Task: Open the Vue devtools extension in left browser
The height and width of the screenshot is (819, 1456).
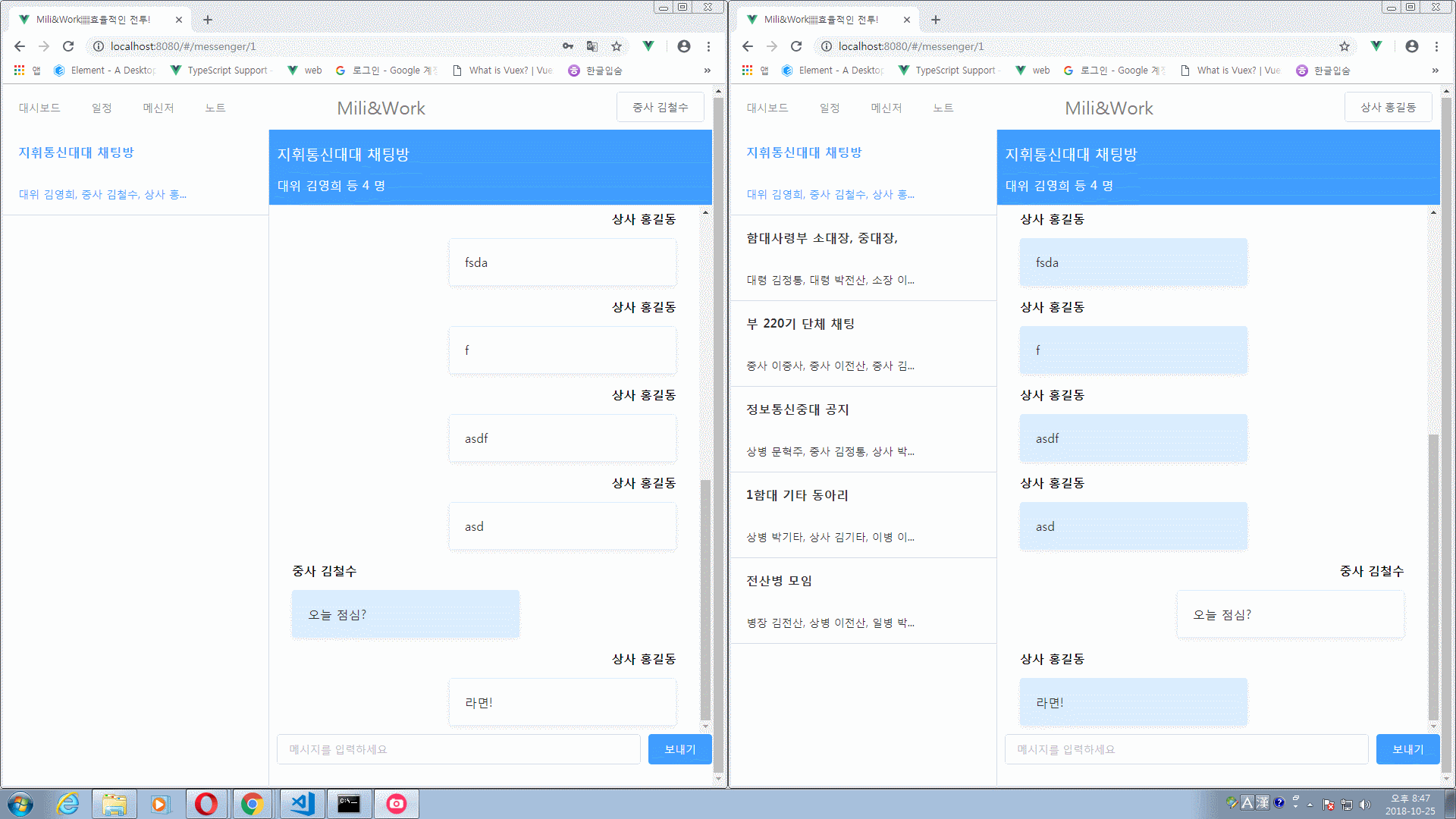Action: (648, 46)
